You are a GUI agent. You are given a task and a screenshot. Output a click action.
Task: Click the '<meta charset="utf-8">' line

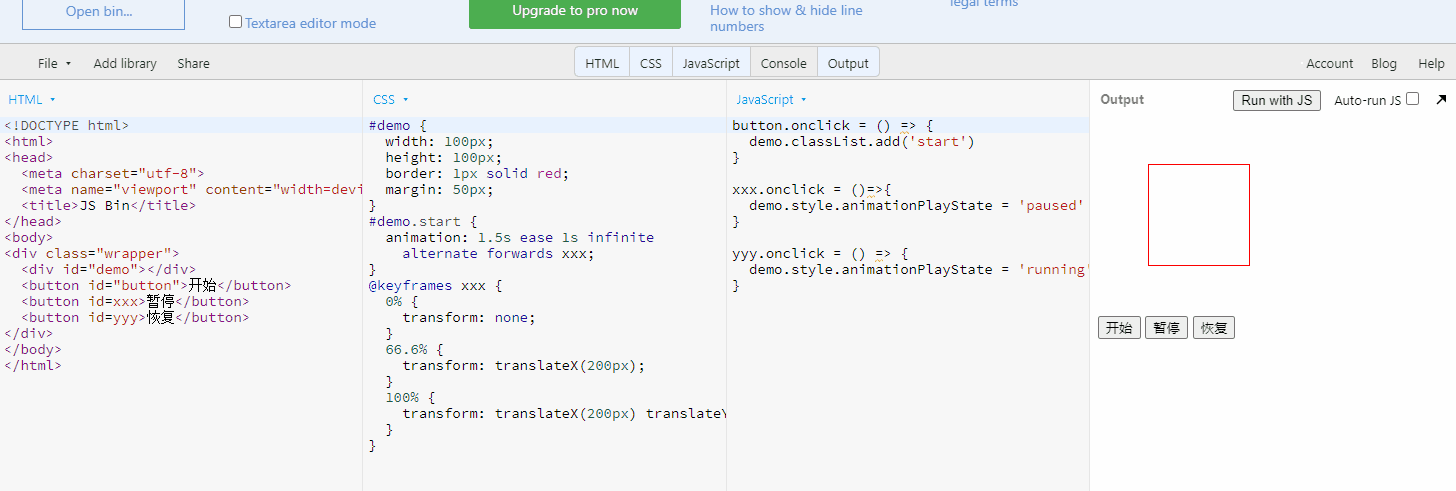pyautogui.click(x=112, y=173)
